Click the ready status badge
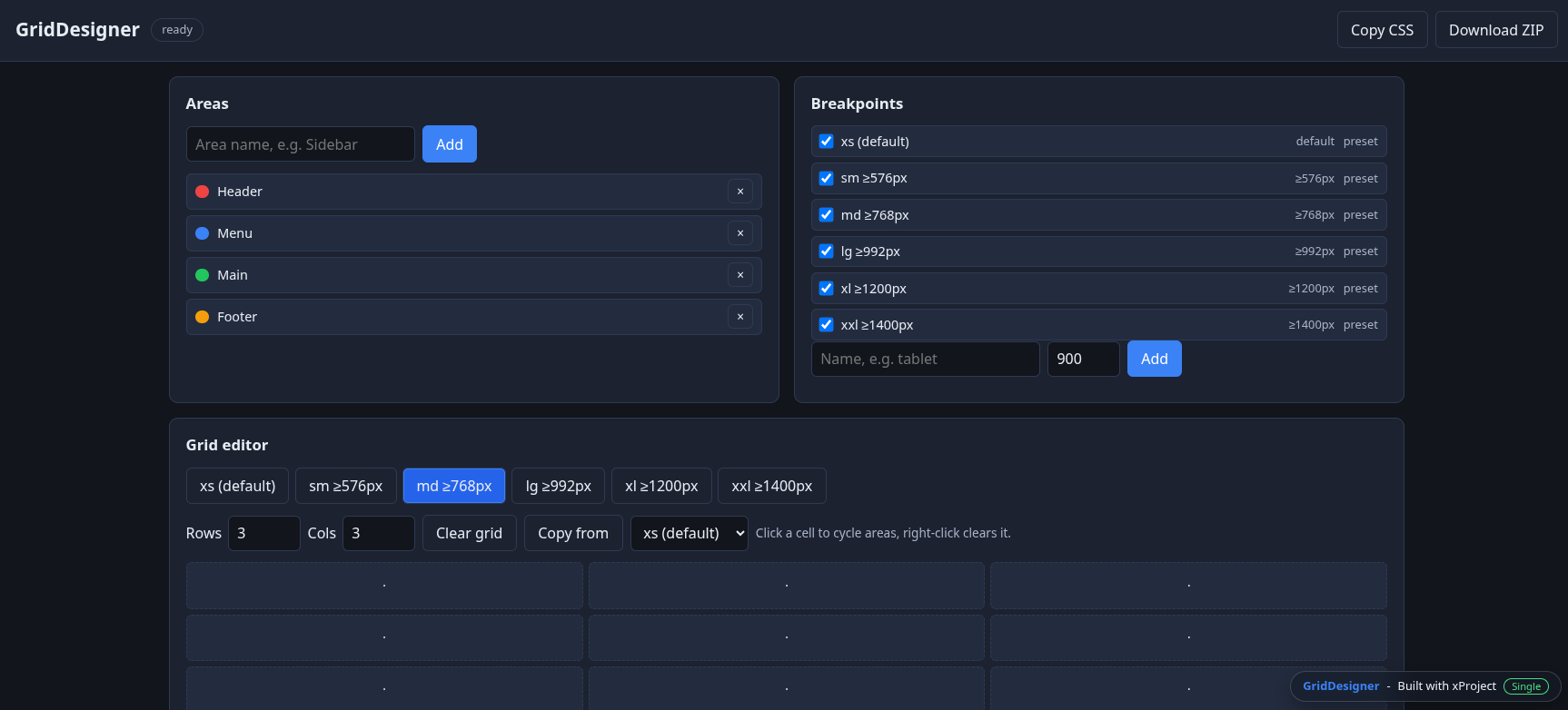Viewport: 1568px width, 710px height. 177,30
